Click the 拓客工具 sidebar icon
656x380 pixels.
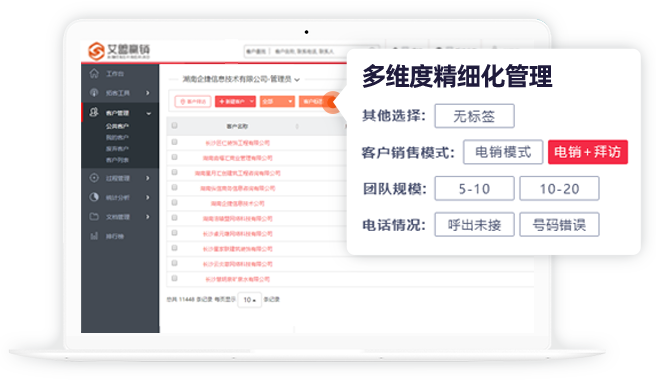coord(94,92)
